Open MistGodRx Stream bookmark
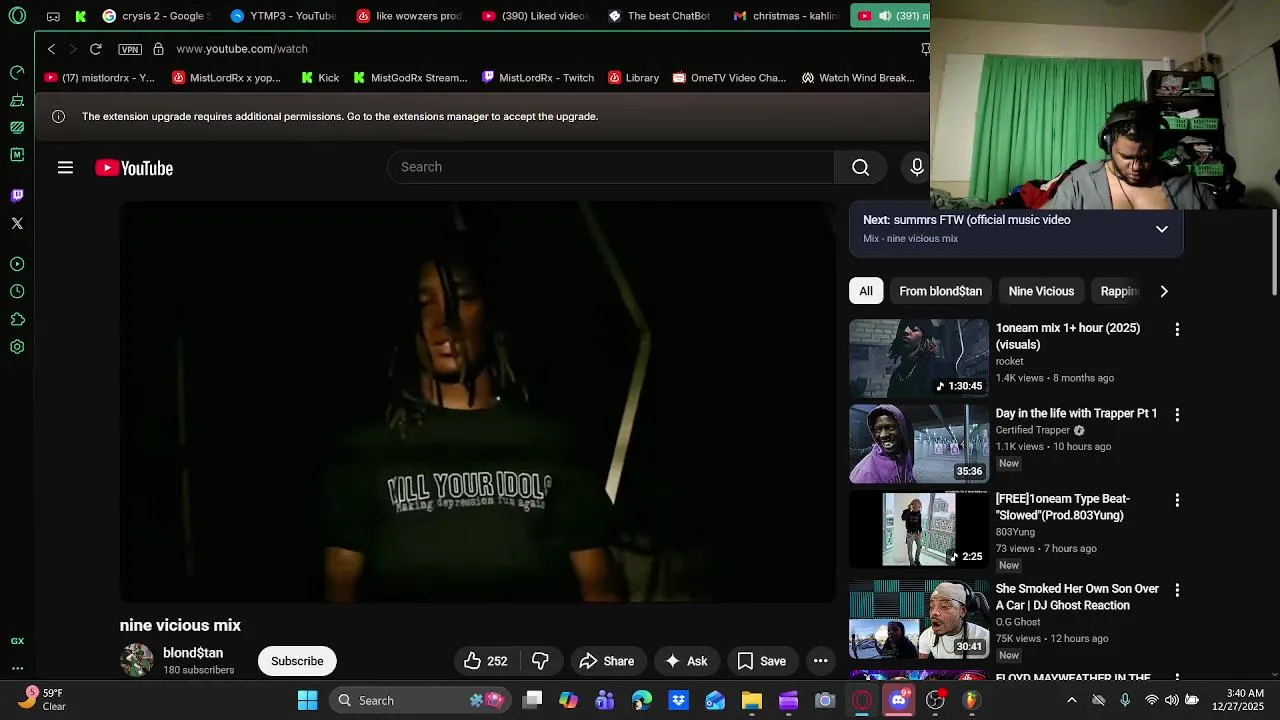1280x720 pixels. click(410, 78)
